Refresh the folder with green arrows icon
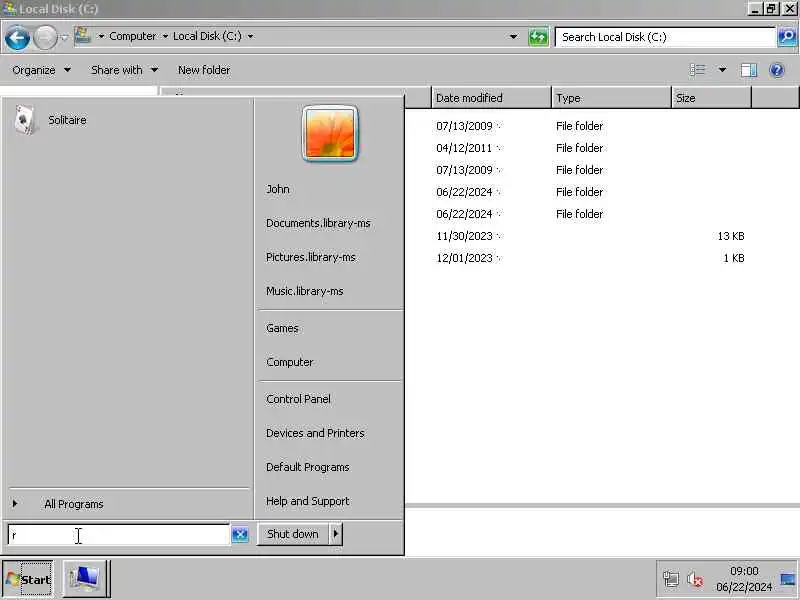Screen dimensions: 800x600 pos(538,37)
